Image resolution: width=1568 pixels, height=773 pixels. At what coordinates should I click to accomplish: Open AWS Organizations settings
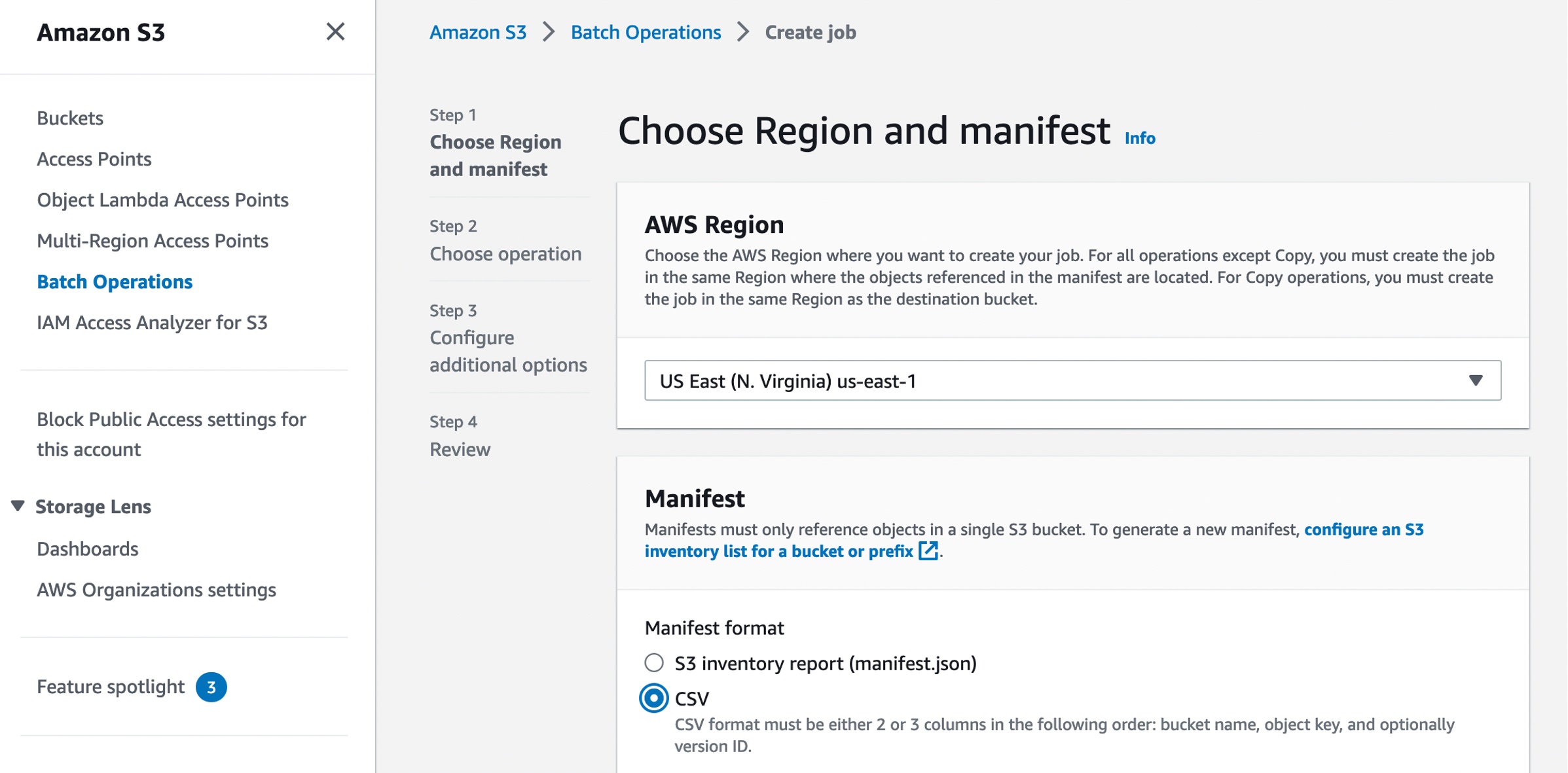156,590
